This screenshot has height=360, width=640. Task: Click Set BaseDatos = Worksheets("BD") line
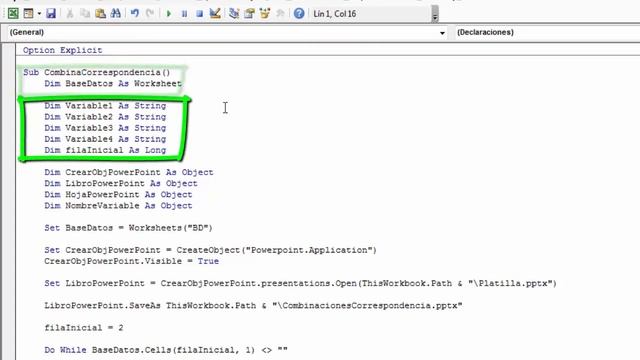click(129, 228)
